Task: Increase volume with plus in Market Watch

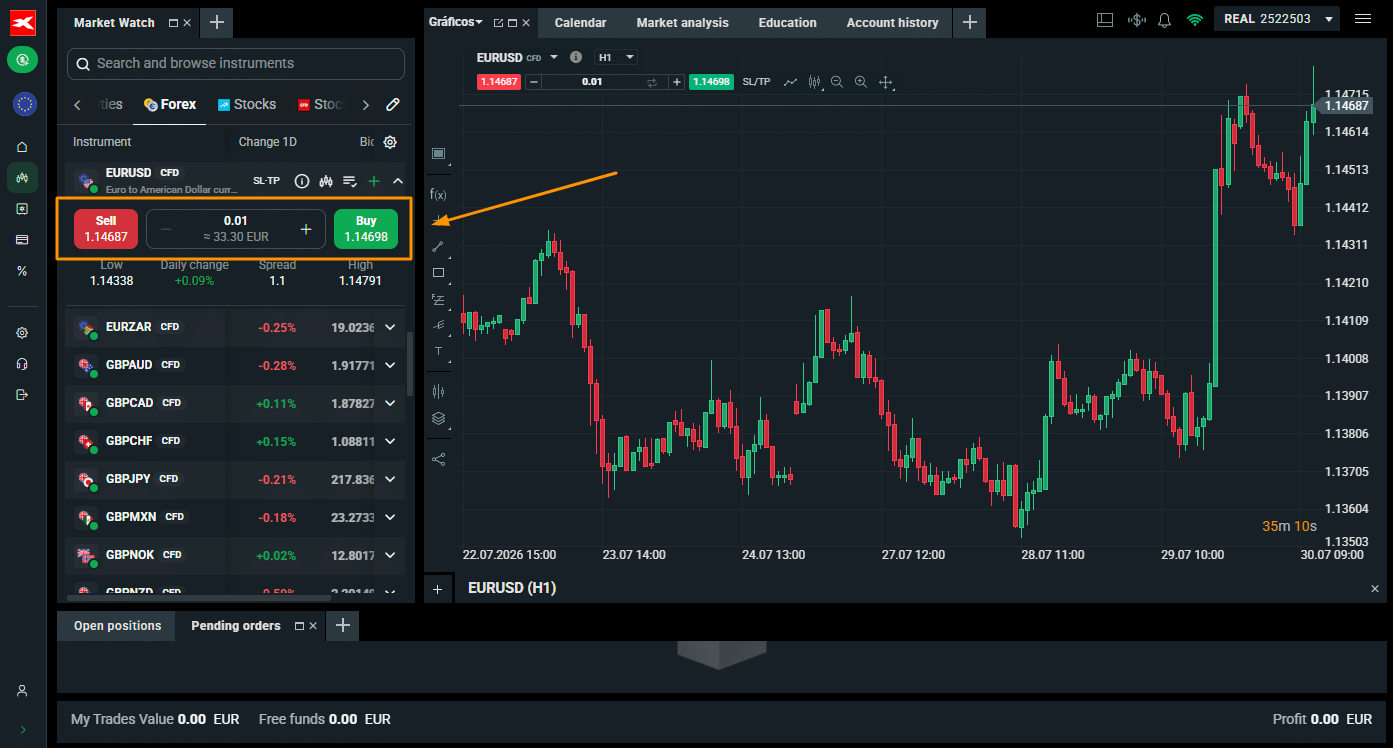Action: coord(306,229)
